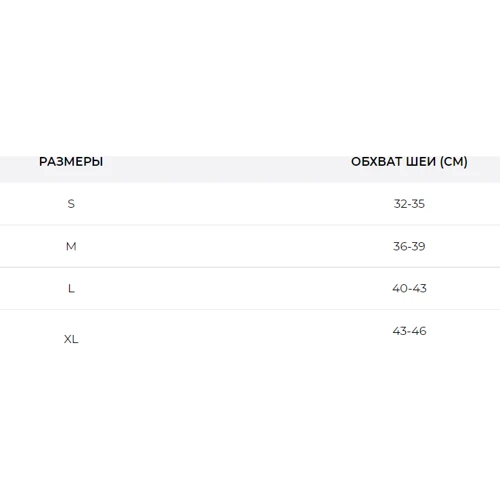This screenshot has width=500, height=500.
Task: Click the 36-39 neck measurement value
Action: point(409,246)
